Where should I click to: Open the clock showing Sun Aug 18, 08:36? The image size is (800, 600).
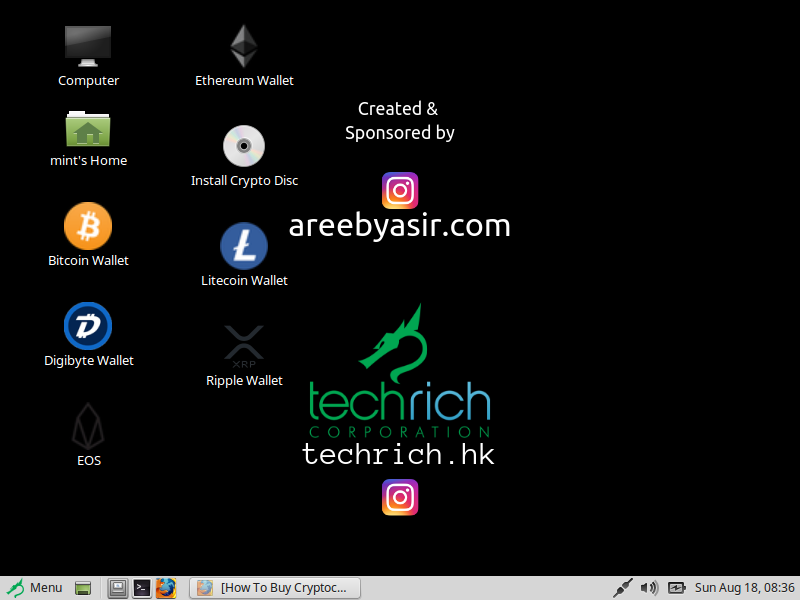point(744,588)
